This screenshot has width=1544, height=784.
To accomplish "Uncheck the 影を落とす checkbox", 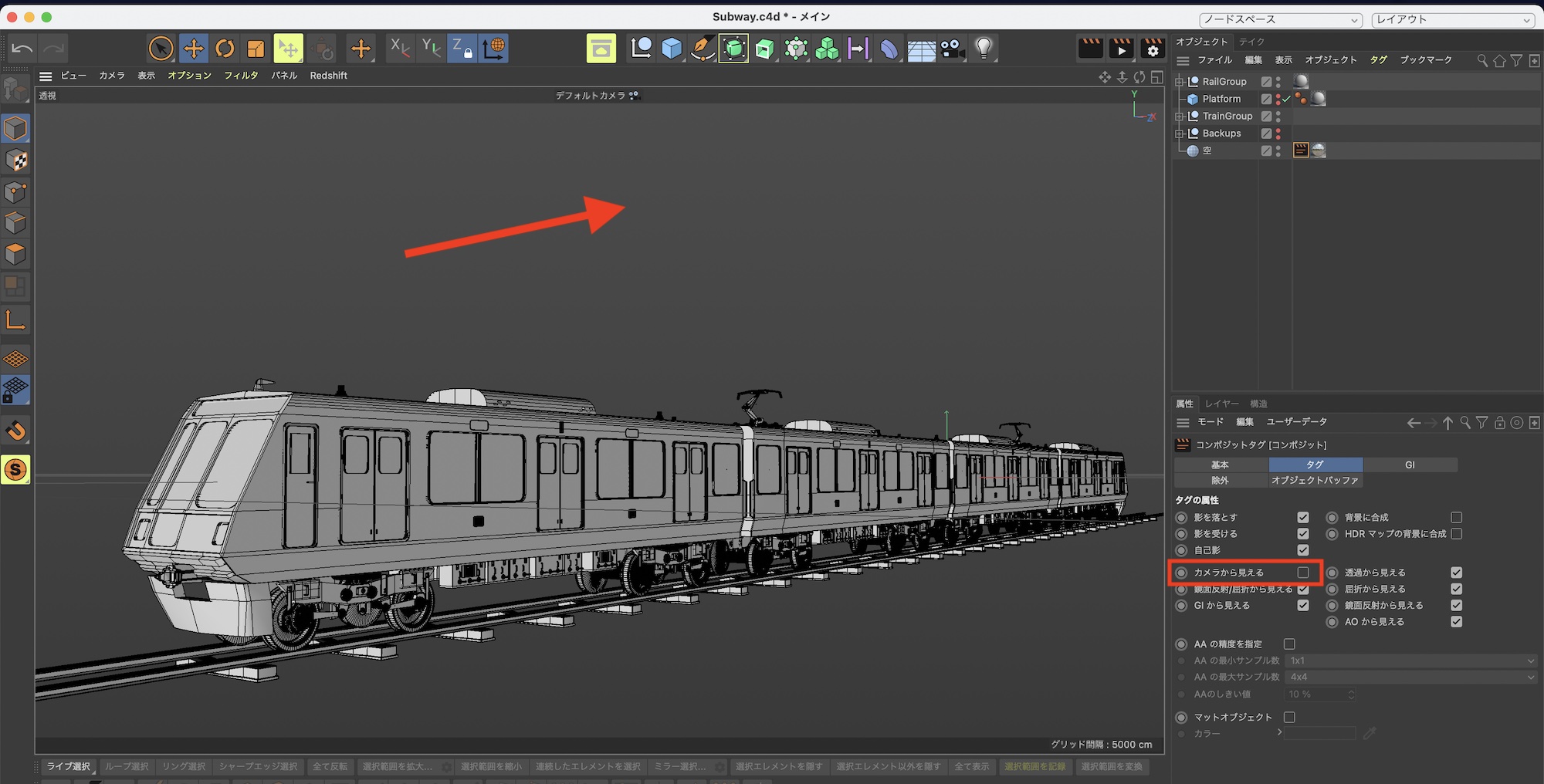I will click(1303, 518).
